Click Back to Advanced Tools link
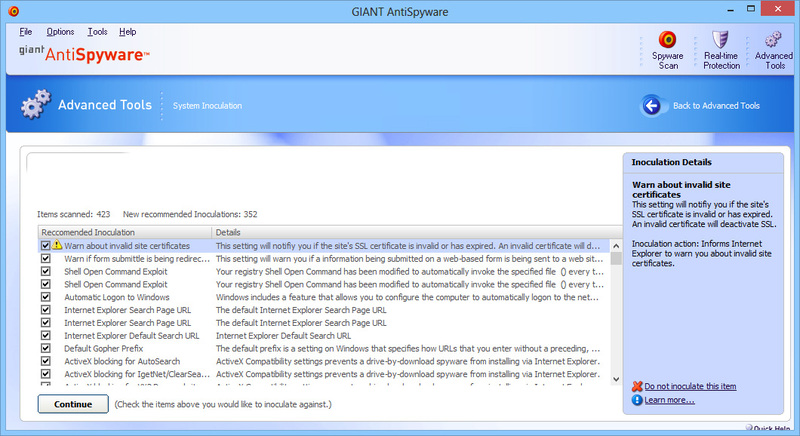 [716, 106]
